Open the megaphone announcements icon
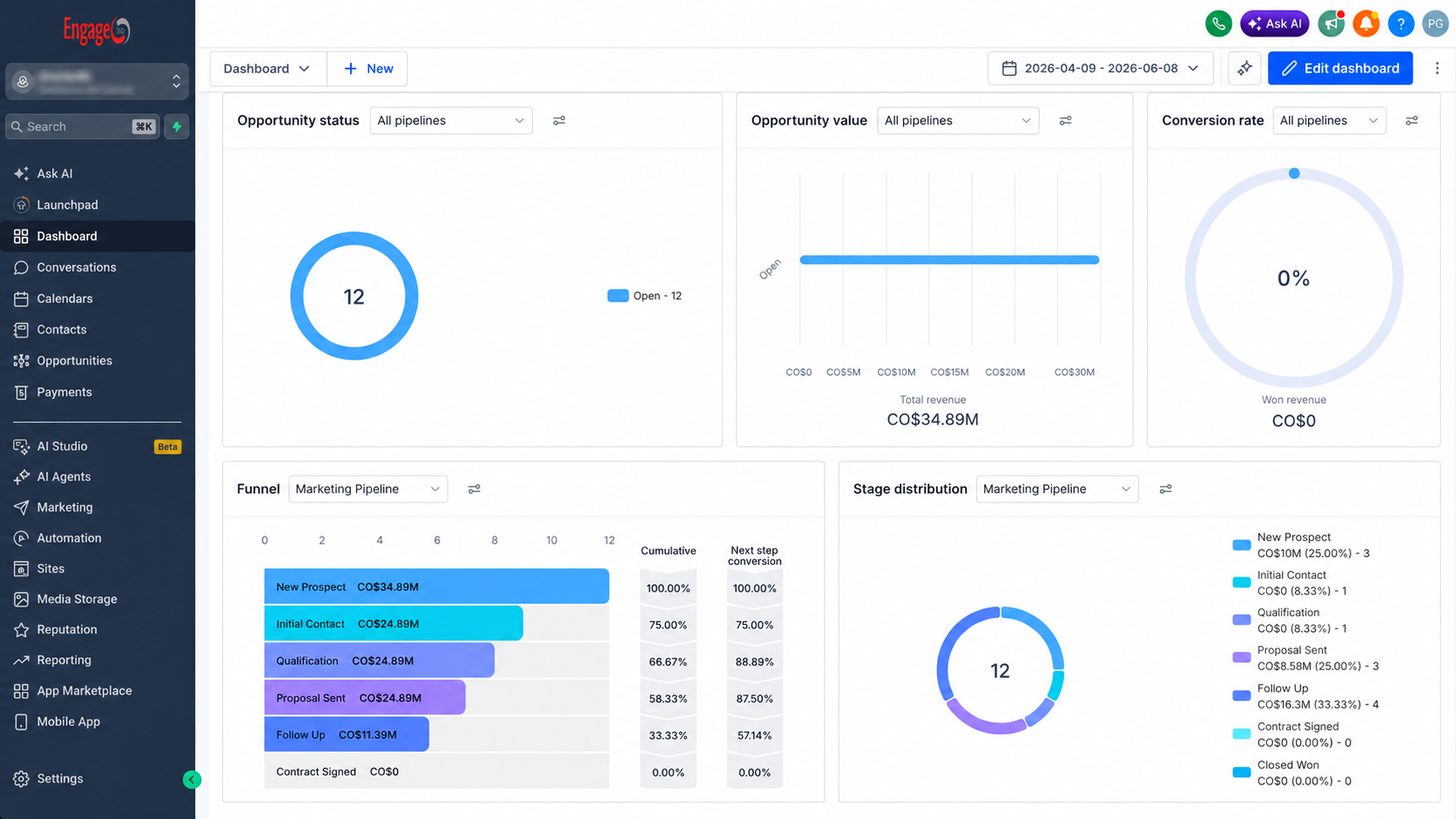 click(1331, 23)
